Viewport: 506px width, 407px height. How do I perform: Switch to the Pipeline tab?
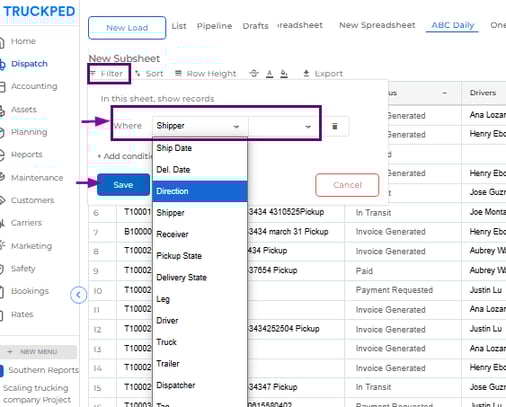click(214, 26)
